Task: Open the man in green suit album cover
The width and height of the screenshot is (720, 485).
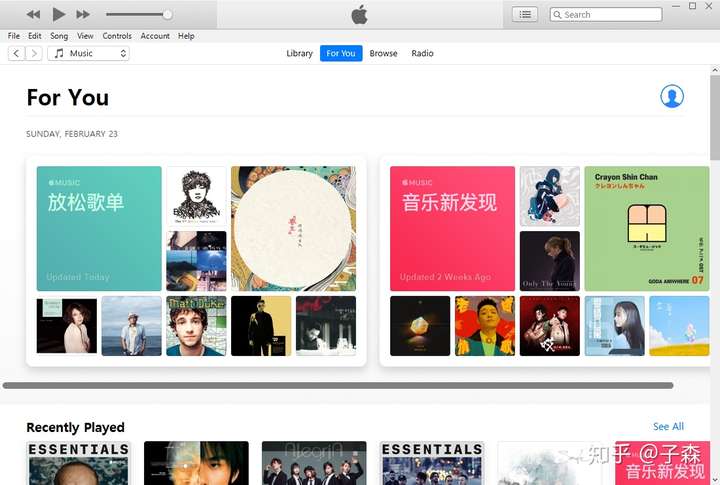Action: click(x=485, y=326)
